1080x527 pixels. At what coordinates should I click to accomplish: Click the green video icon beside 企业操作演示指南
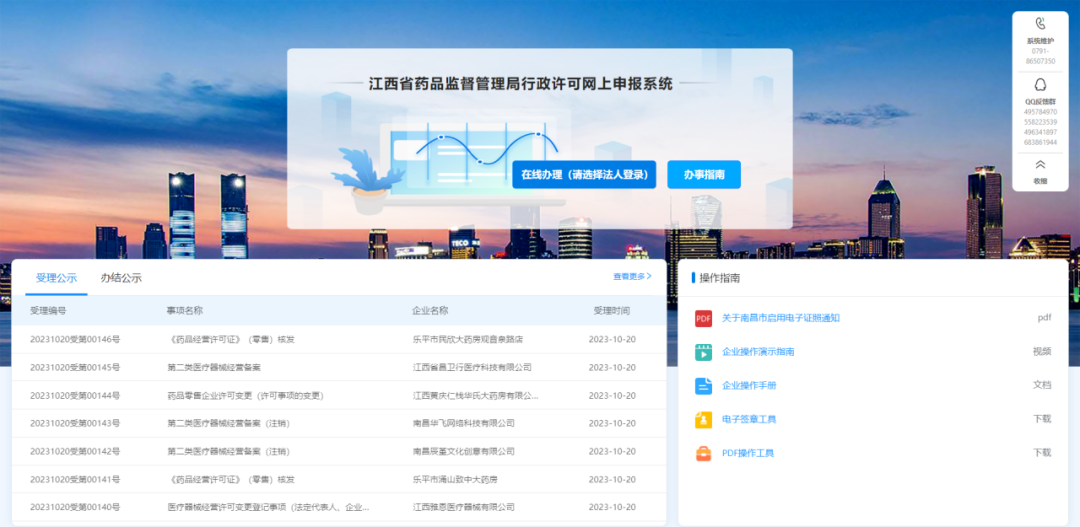703,352
